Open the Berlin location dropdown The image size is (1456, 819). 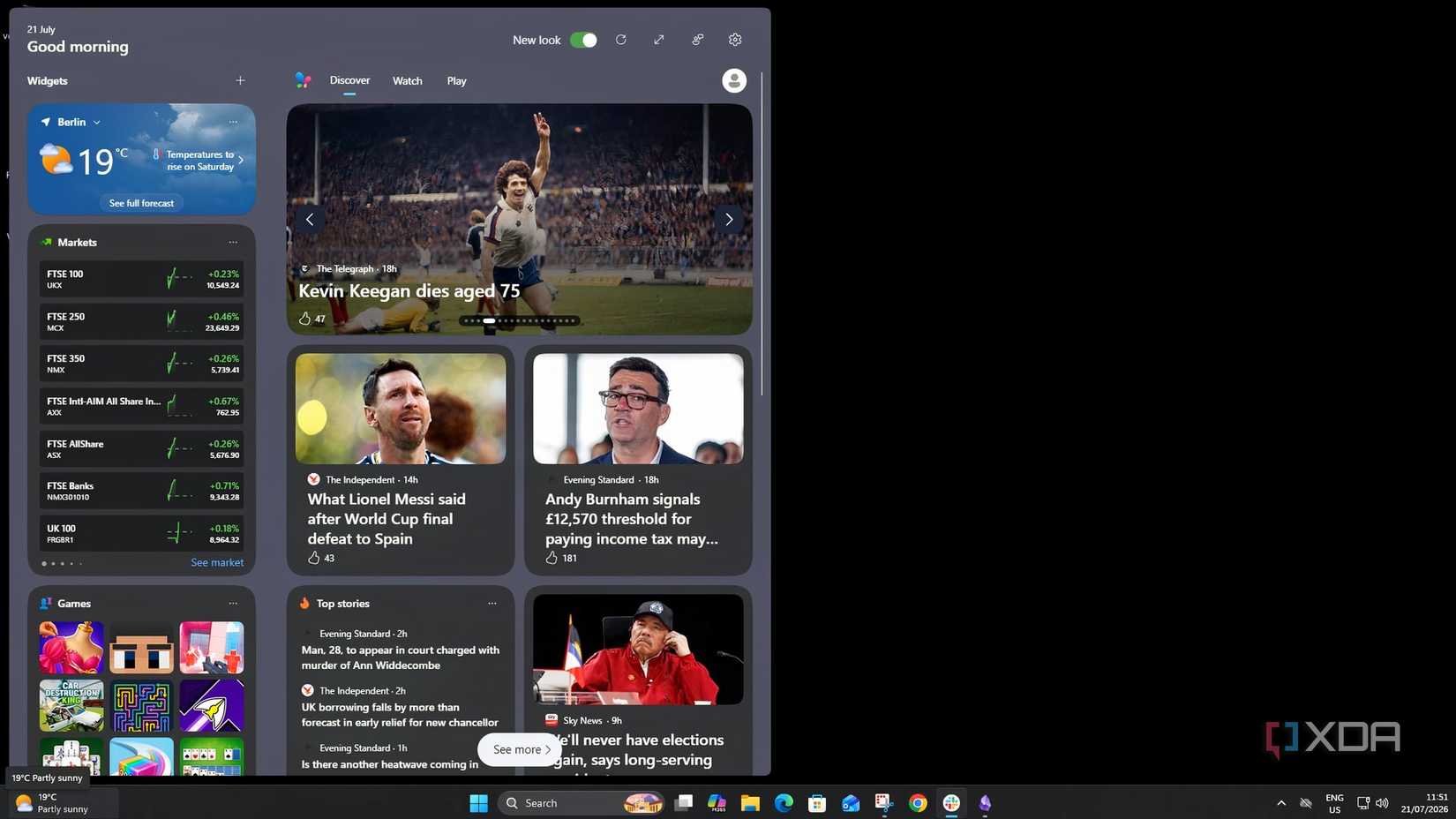79,122
